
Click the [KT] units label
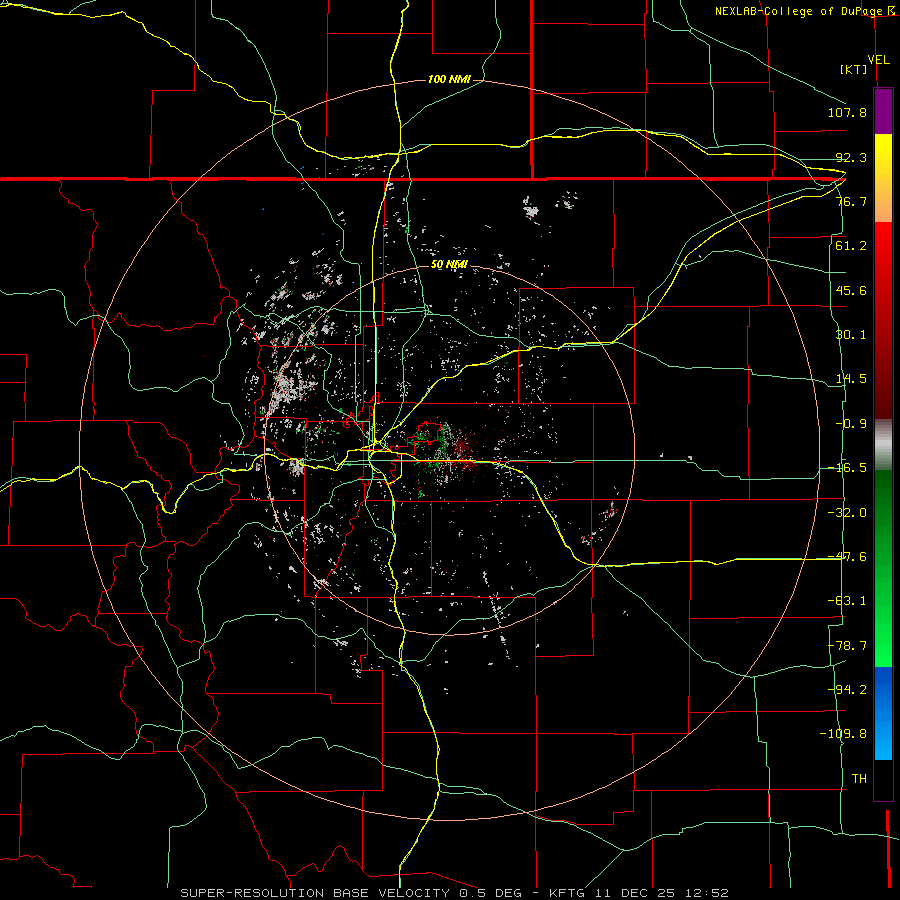(854, 69)
